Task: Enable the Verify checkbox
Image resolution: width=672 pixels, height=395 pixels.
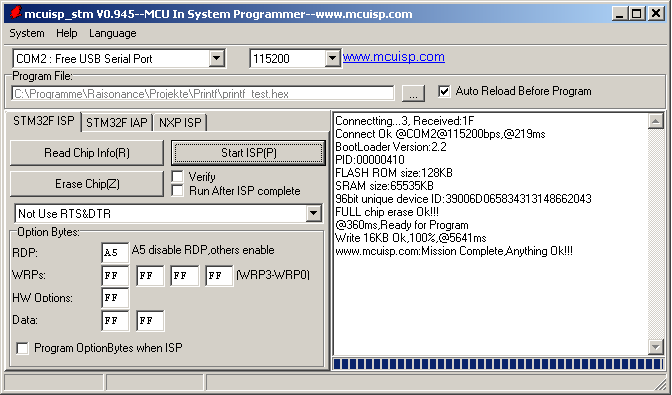Action: [x=177, y=177]
